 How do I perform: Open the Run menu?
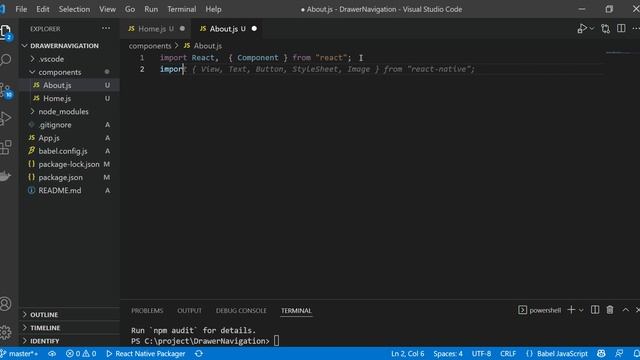(x=151, y=9)
